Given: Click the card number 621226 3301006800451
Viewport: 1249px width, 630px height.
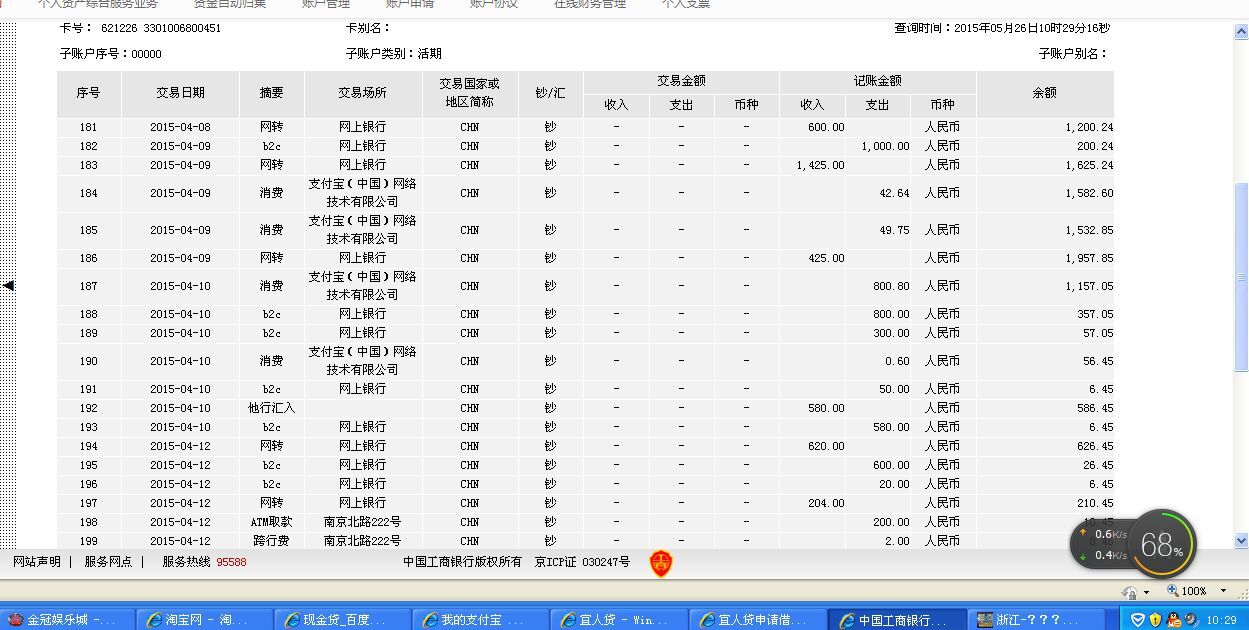Looking at the screenshot, I should [161, 28].
